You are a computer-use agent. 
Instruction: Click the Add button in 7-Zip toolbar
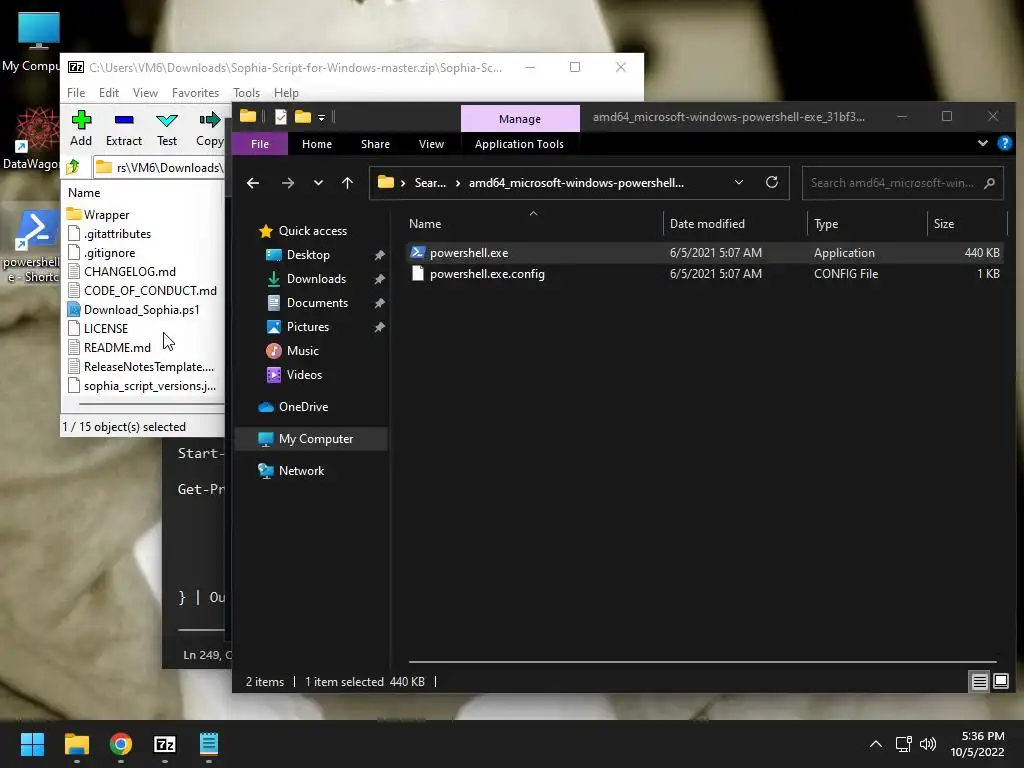81,129
